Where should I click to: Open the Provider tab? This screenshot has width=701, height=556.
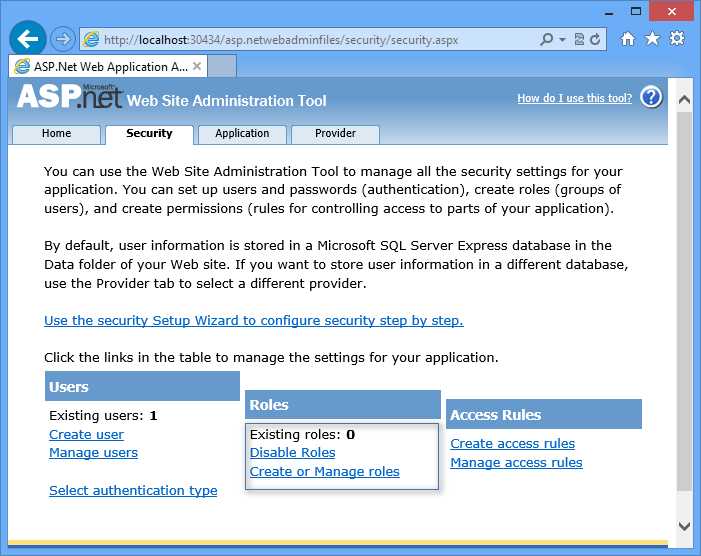pos(335,134)
